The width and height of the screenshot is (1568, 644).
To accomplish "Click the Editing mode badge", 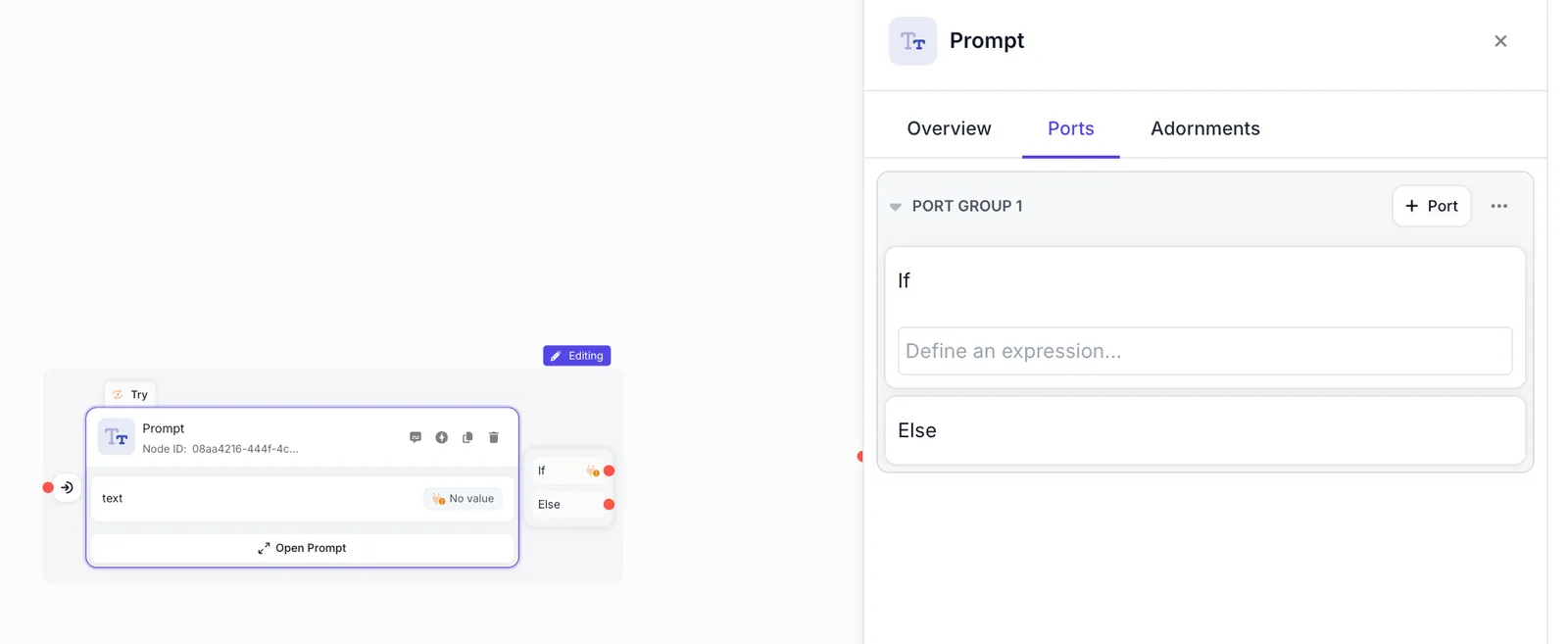I will 577,356.
